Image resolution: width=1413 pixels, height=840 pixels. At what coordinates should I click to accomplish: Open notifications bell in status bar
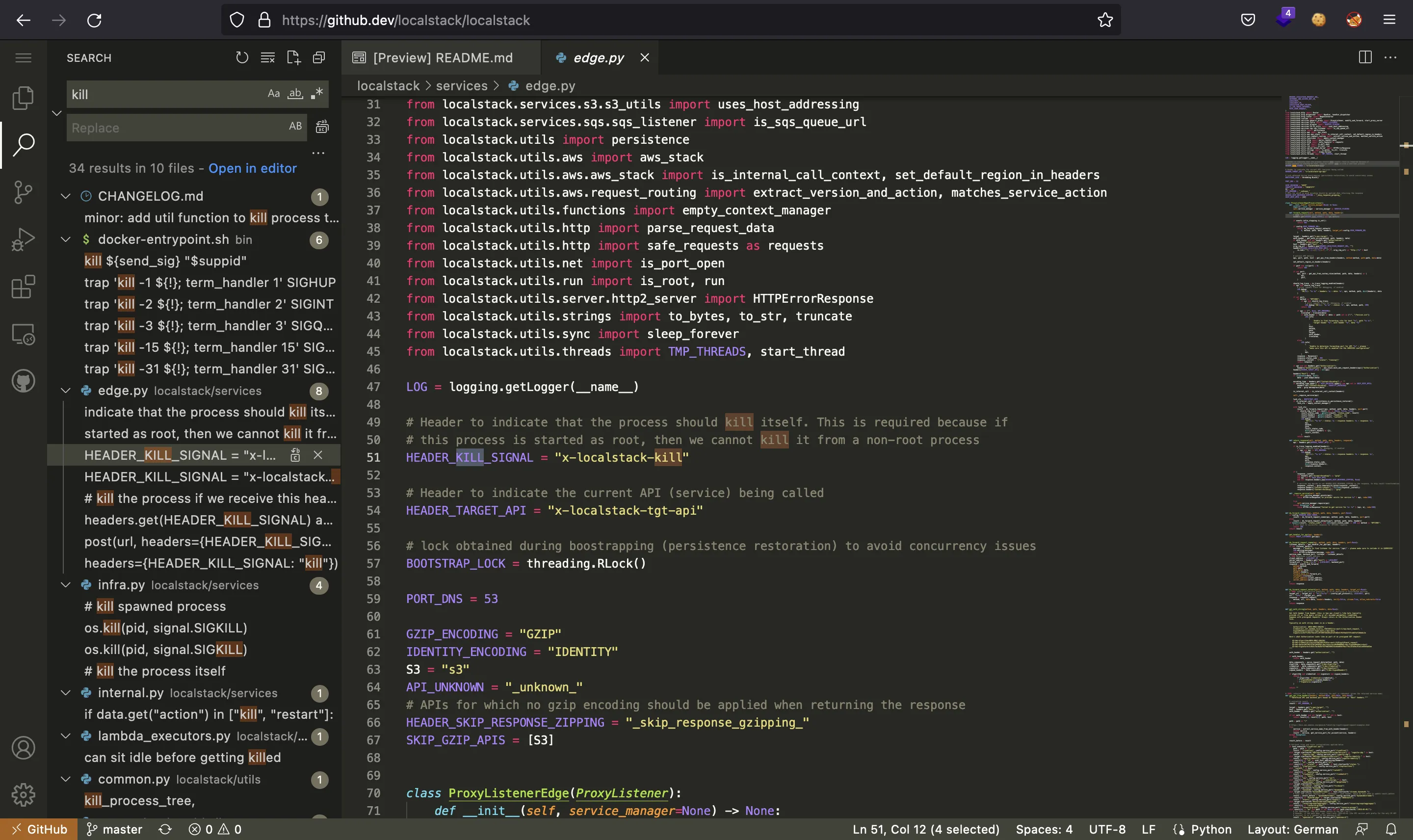1391,829
